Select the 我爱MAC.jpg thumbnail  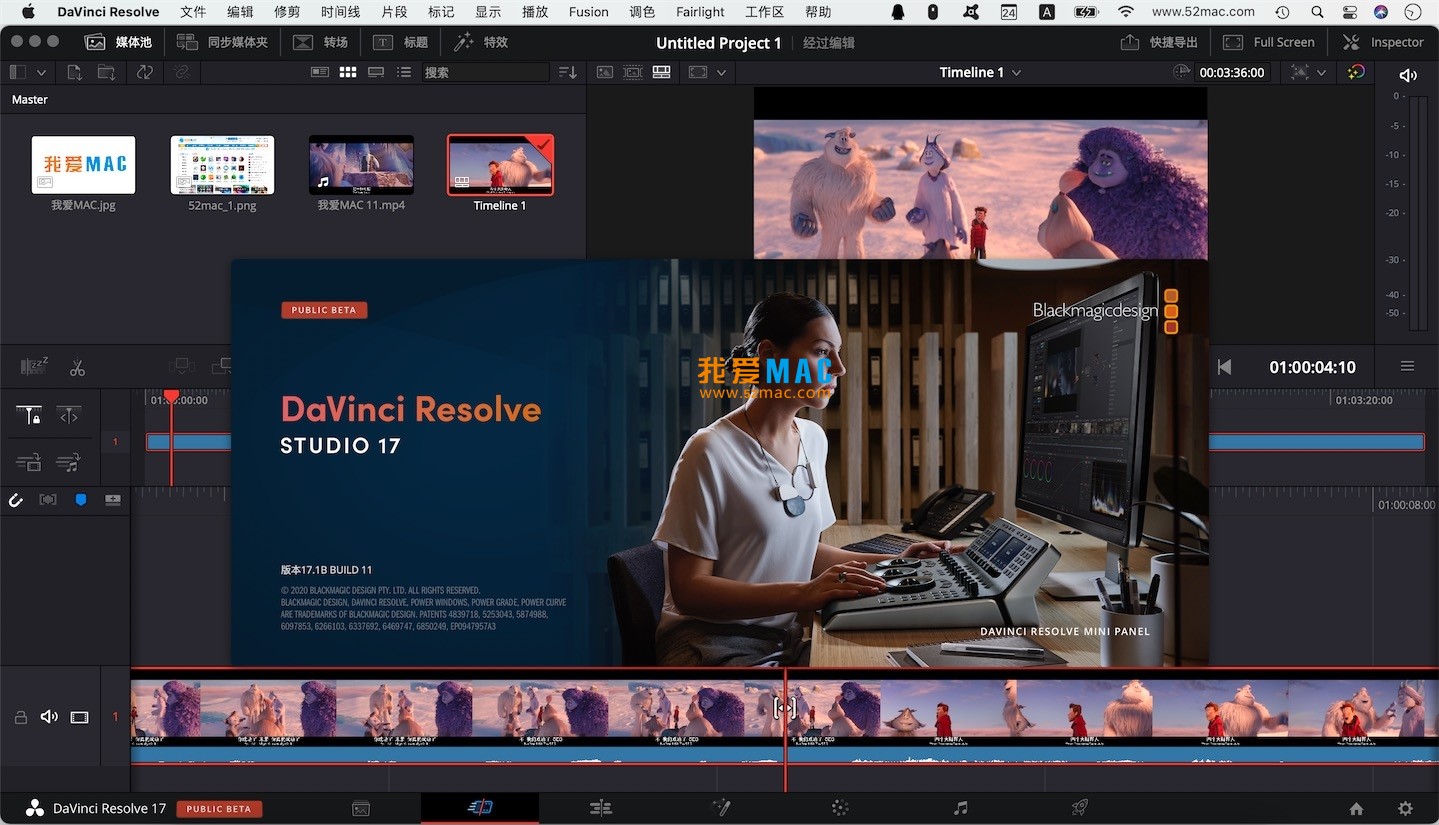pyautogui.click(x=83, y=165)
